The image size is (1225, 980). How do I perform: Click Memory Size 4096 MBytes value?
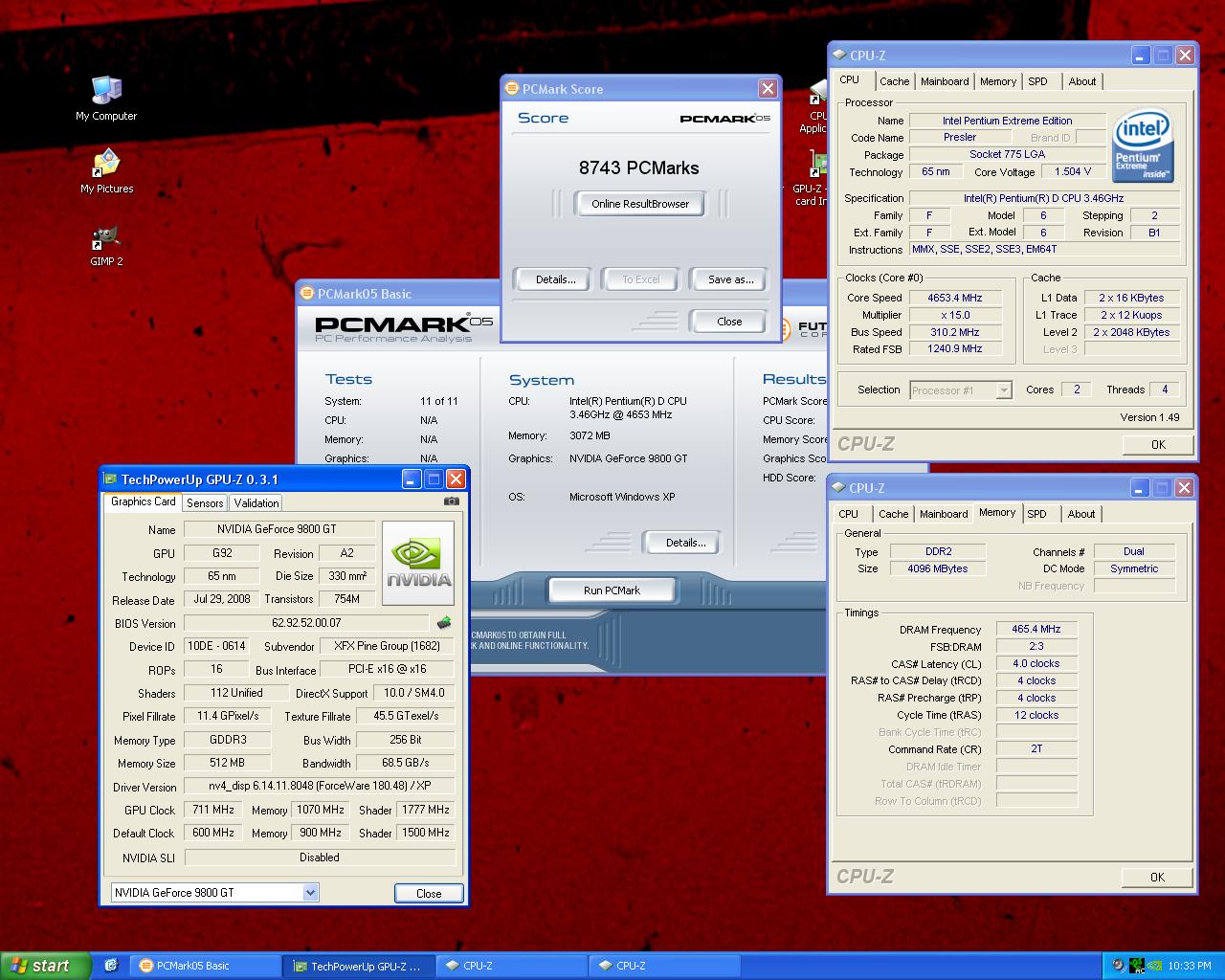point(937,568)
